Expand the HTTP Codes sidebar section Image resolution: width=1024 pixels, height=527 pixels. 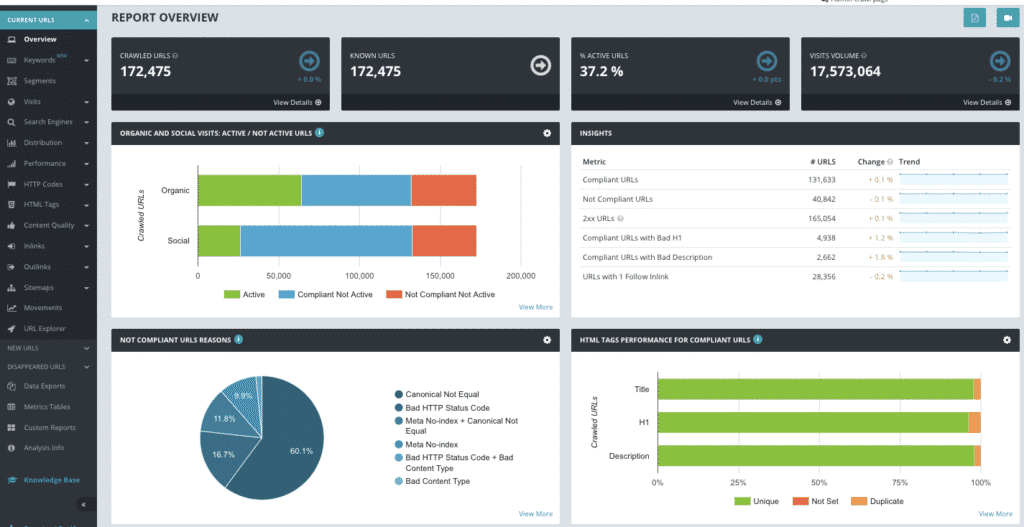pyautogui.click(x=87, y=185)
